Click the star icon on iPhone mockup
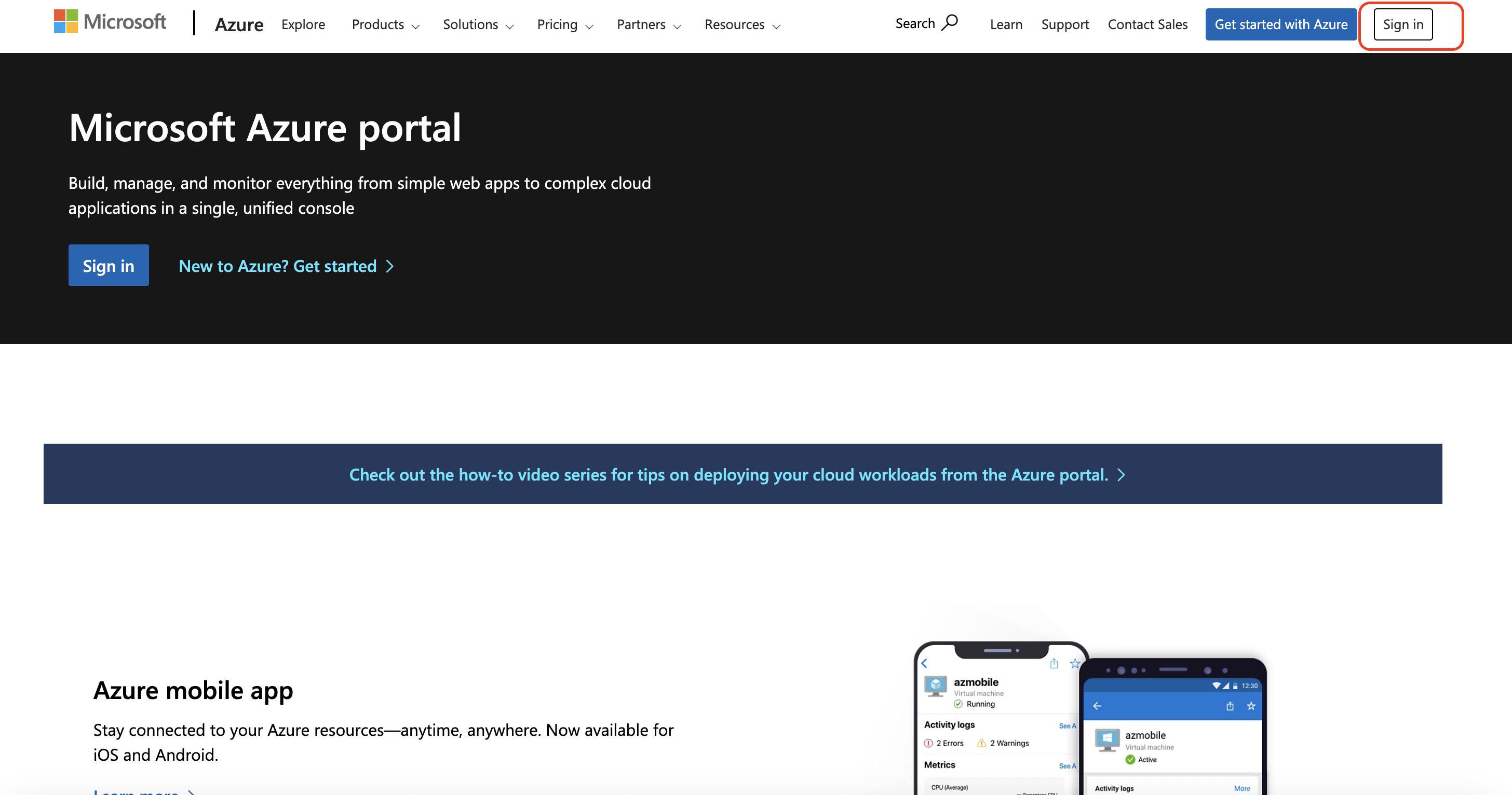Viewport: 1512px width, 795px height. pos(1074,664)
